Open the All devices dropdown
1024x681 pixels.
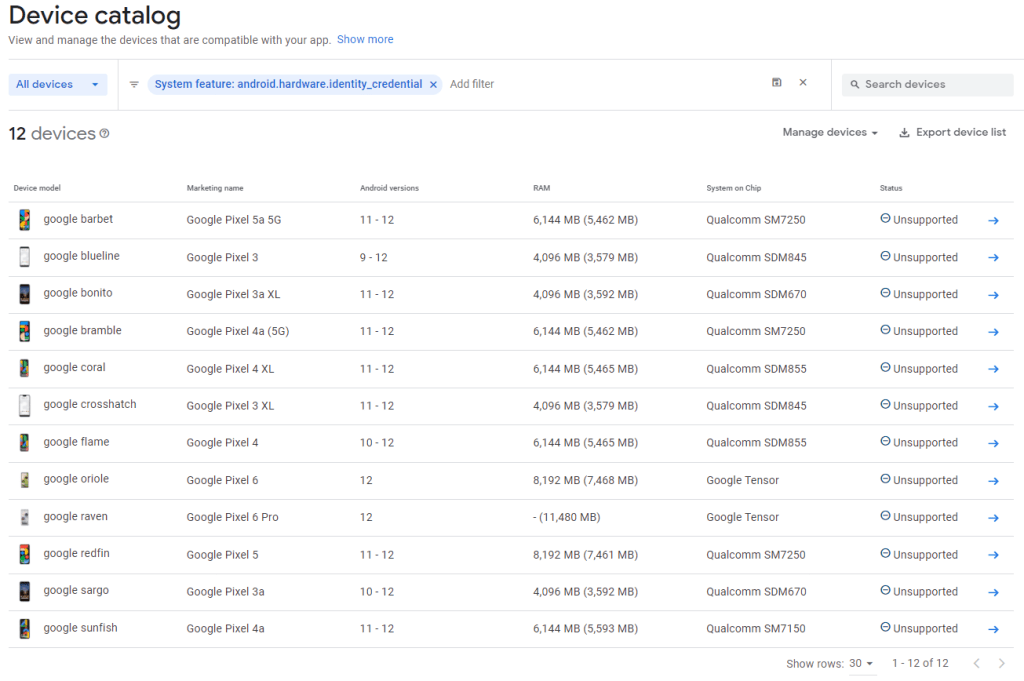57,84
